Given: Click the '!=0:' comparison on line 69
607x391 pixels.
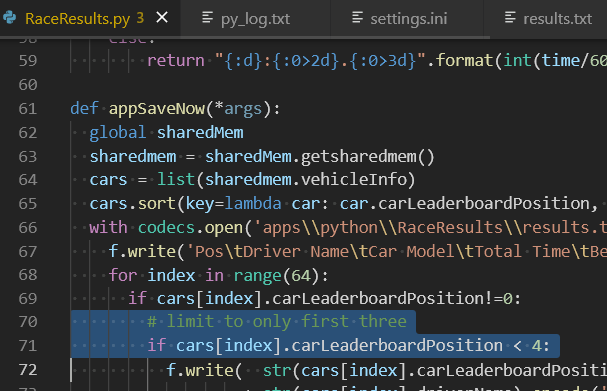Looking at the screenshot, I should [x=502, y=298].
